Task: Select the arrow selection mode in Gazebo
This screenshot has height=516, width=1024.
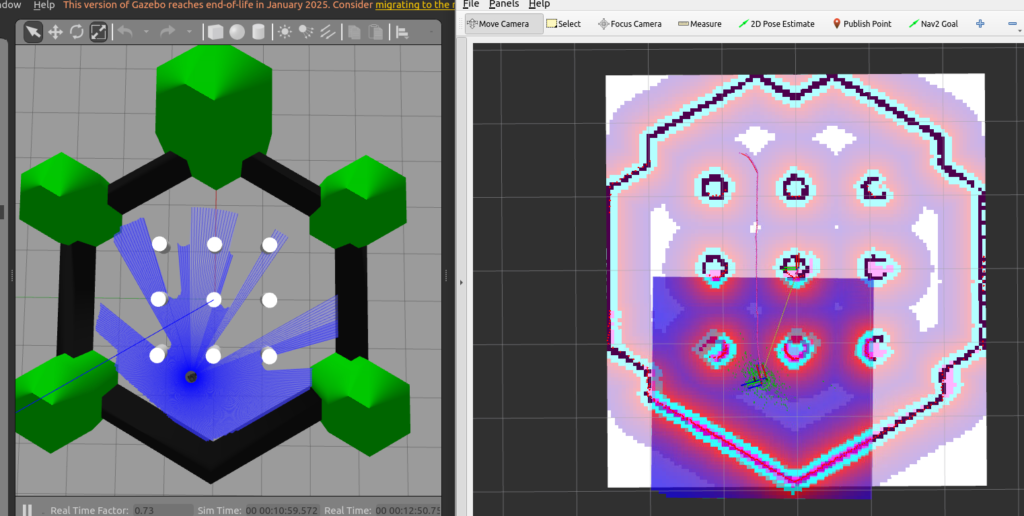Action: pos(33,32)
